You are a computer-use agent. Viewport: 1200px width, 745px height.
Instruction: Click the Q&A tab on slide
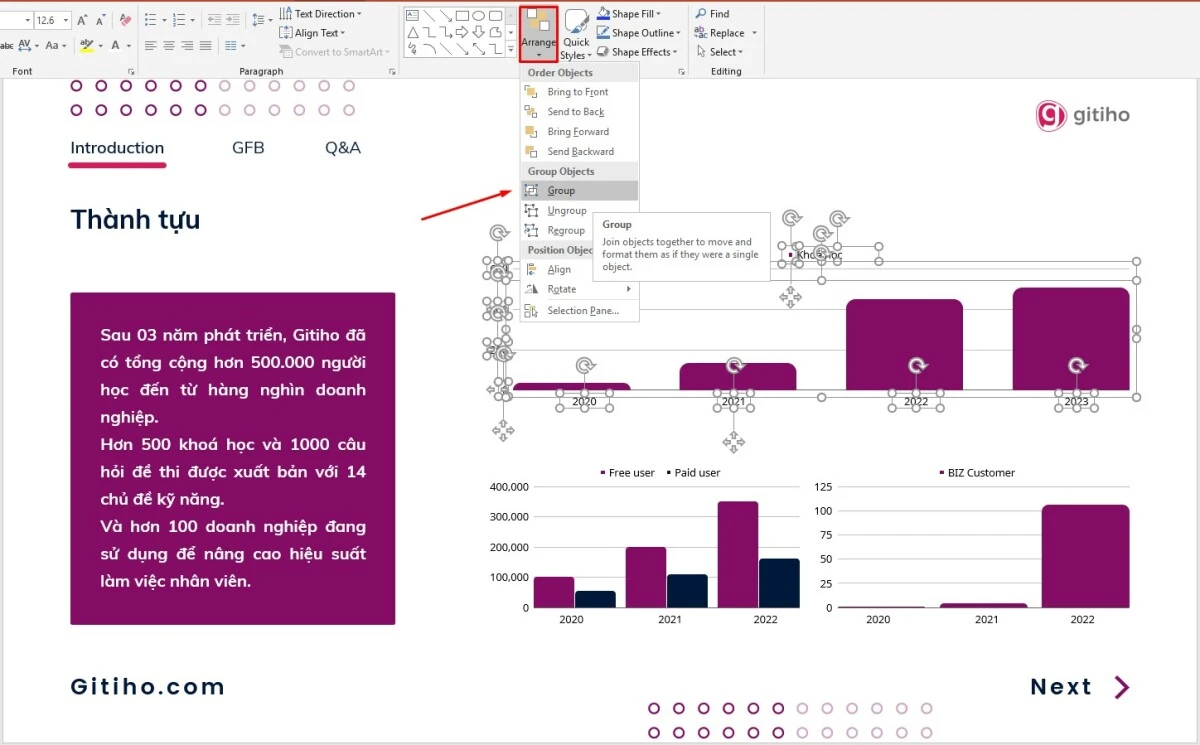pyautogui.click(x=343, y=148)
